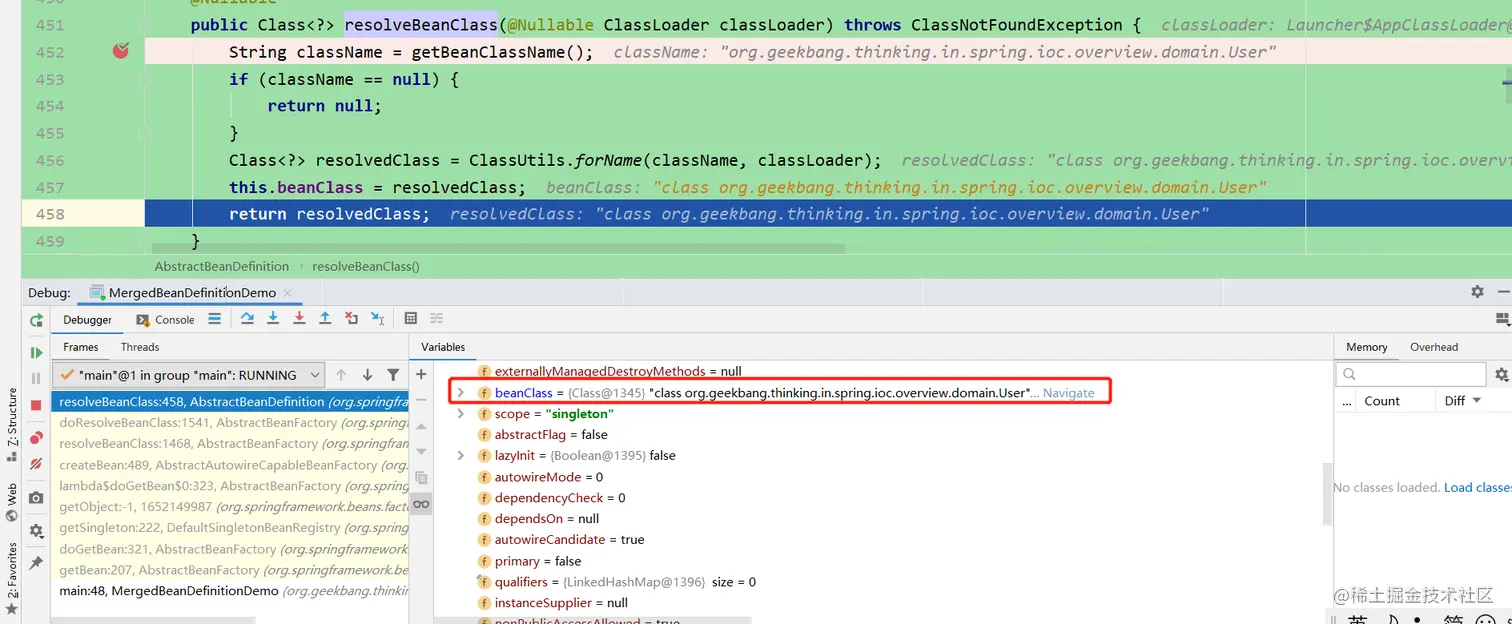Click Trace Current Stream Chain icon

coord(436,319)
